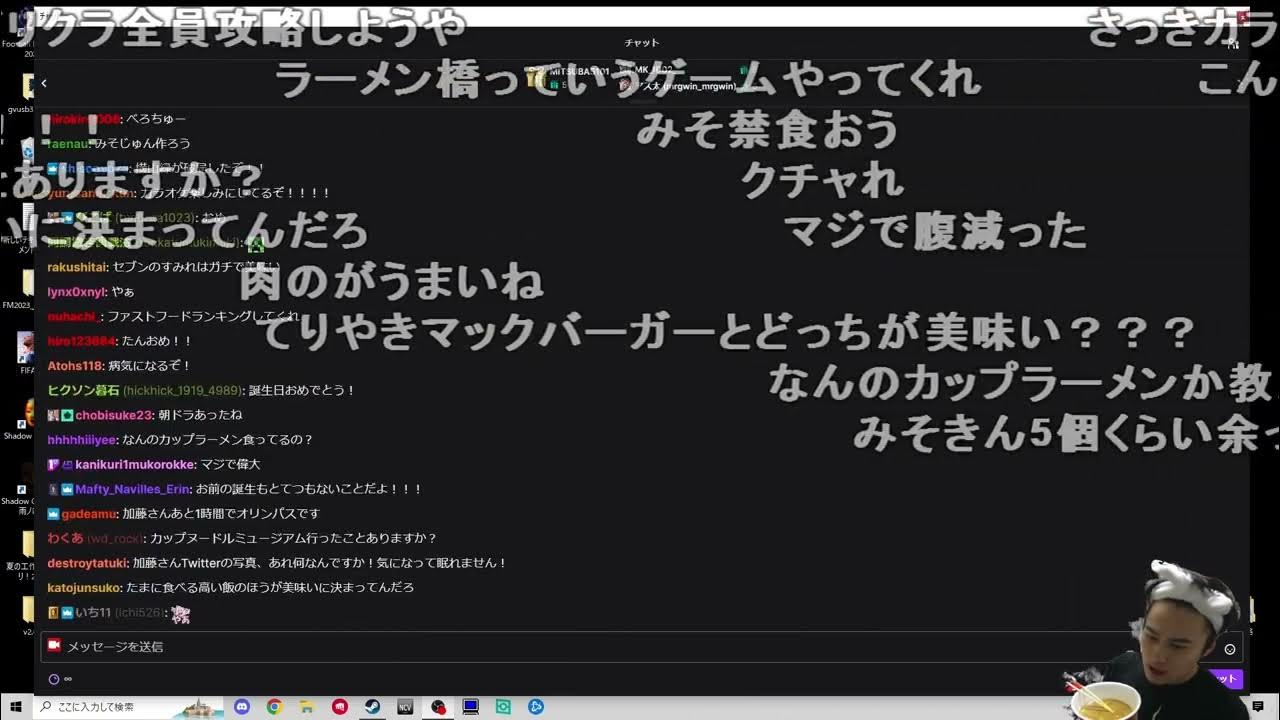Viewport: 1280px width, 720px height.
Task: Click username gadeamu in chat
Action: 89,514
